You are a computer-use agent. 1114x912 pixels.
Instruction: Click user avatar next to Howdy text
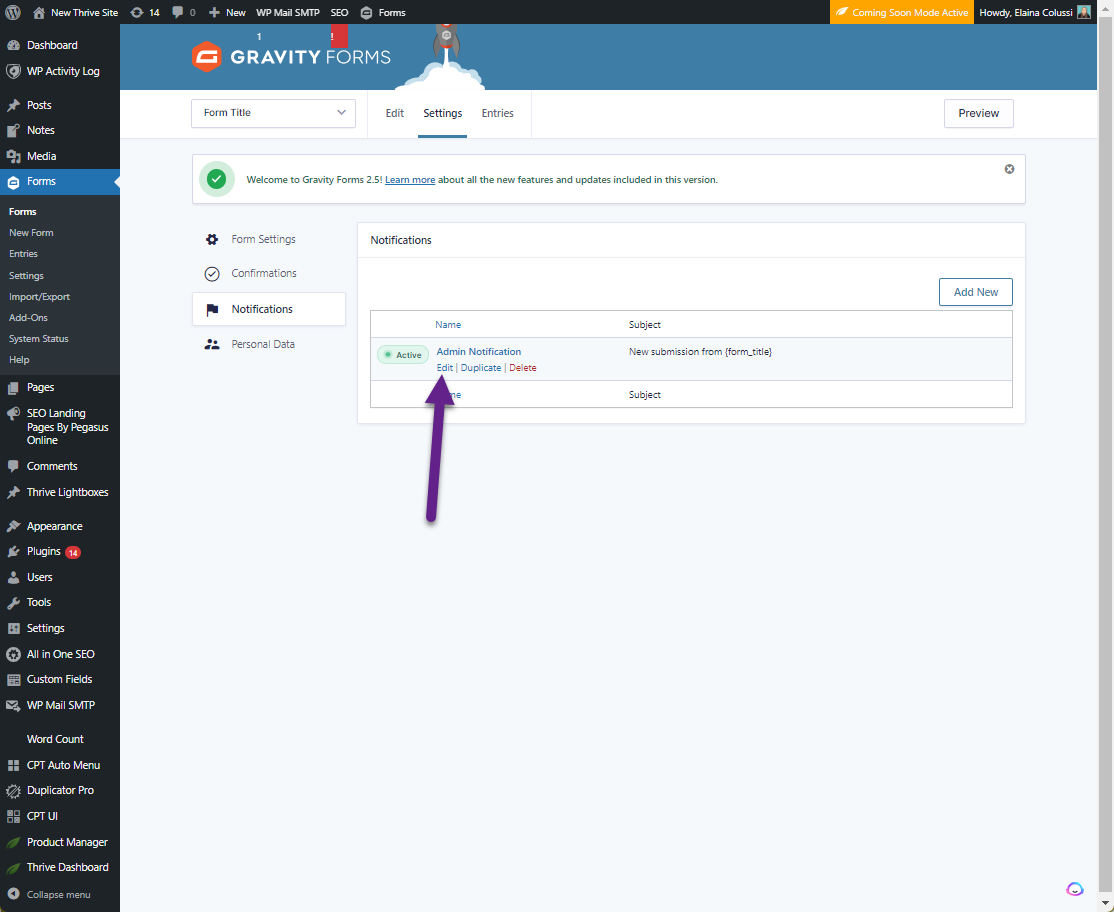tap(1083, 12)
